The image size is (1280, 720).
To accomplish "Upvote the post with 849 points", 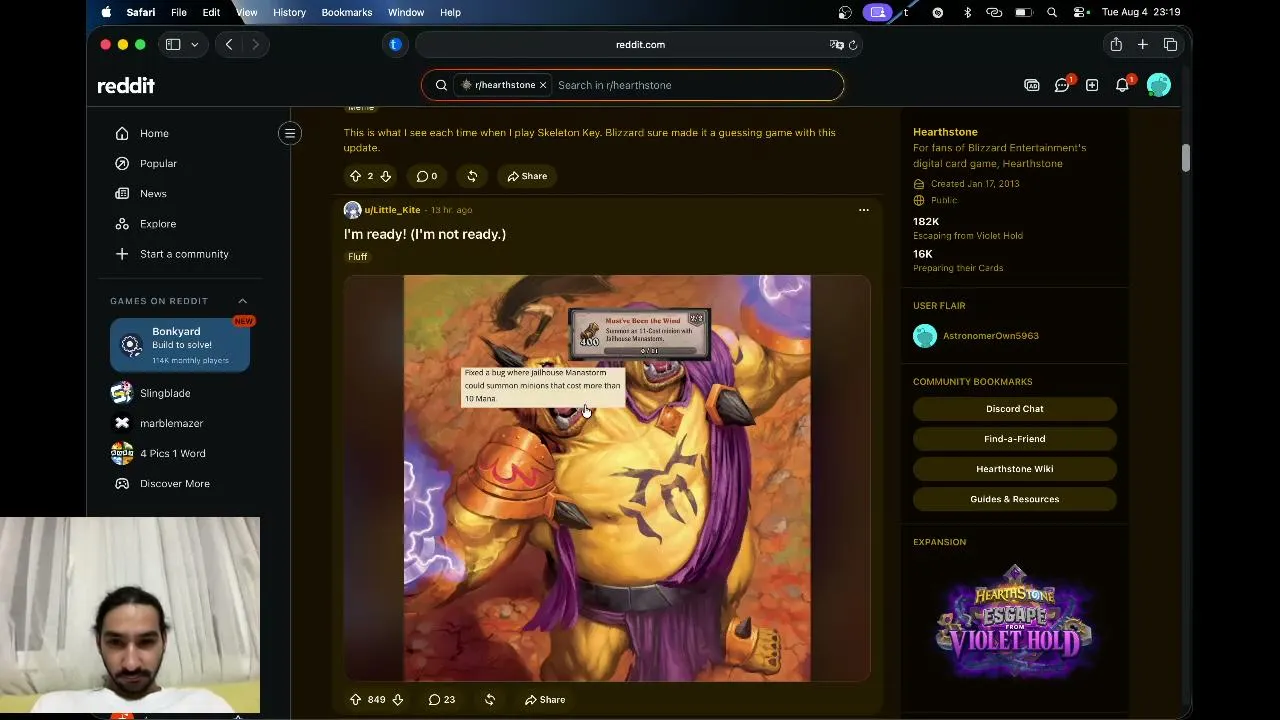I will click(x=355, y=700).
